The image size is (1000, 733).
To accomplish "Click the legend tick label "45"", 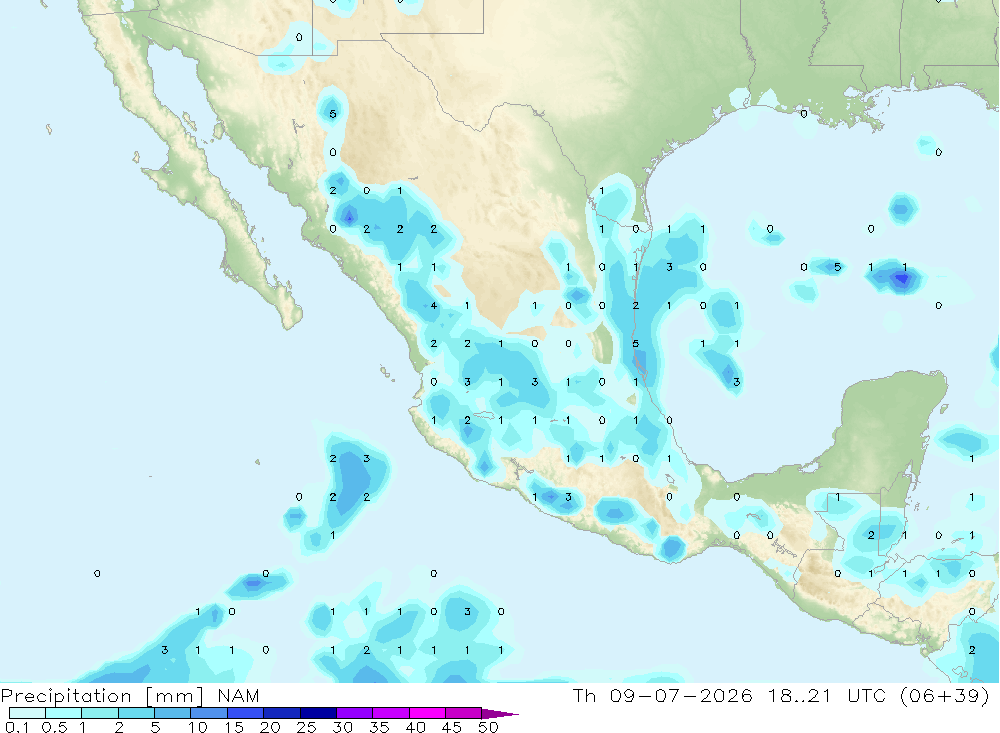I will [452, 727].
